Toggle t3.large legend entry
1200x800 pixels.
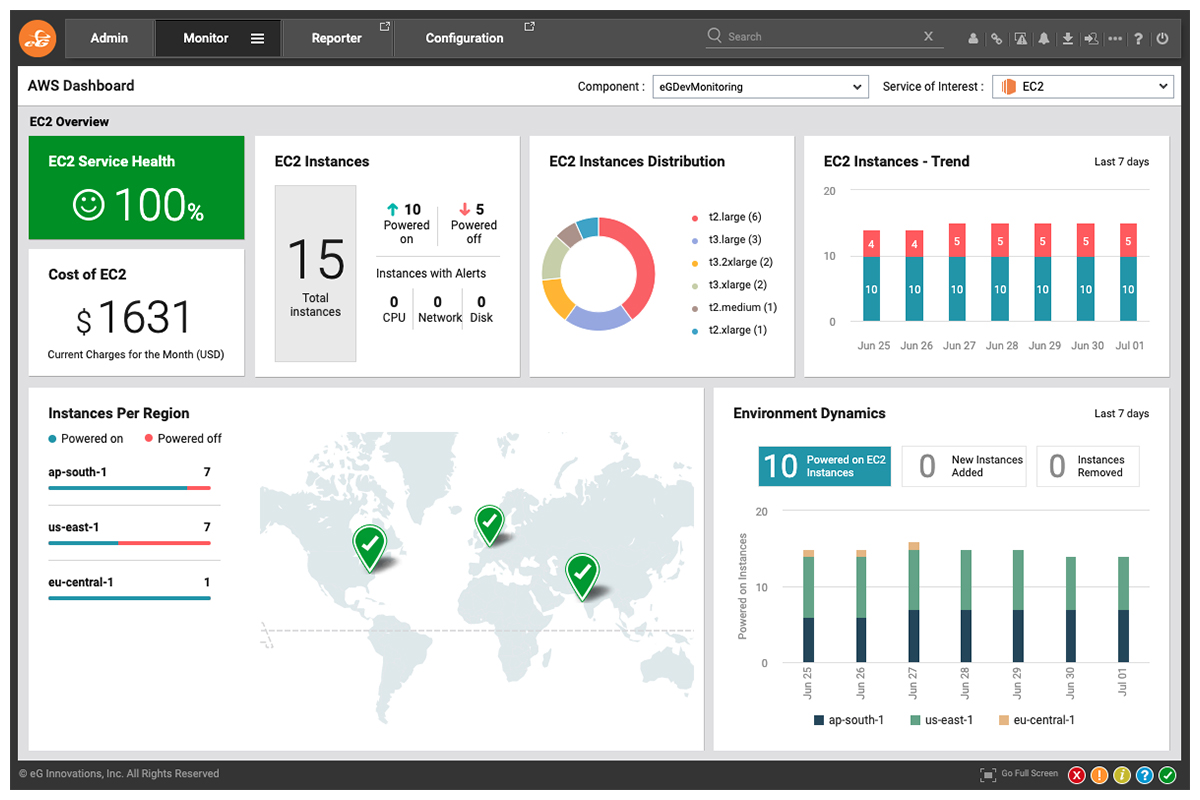click(x=727, y=240)
